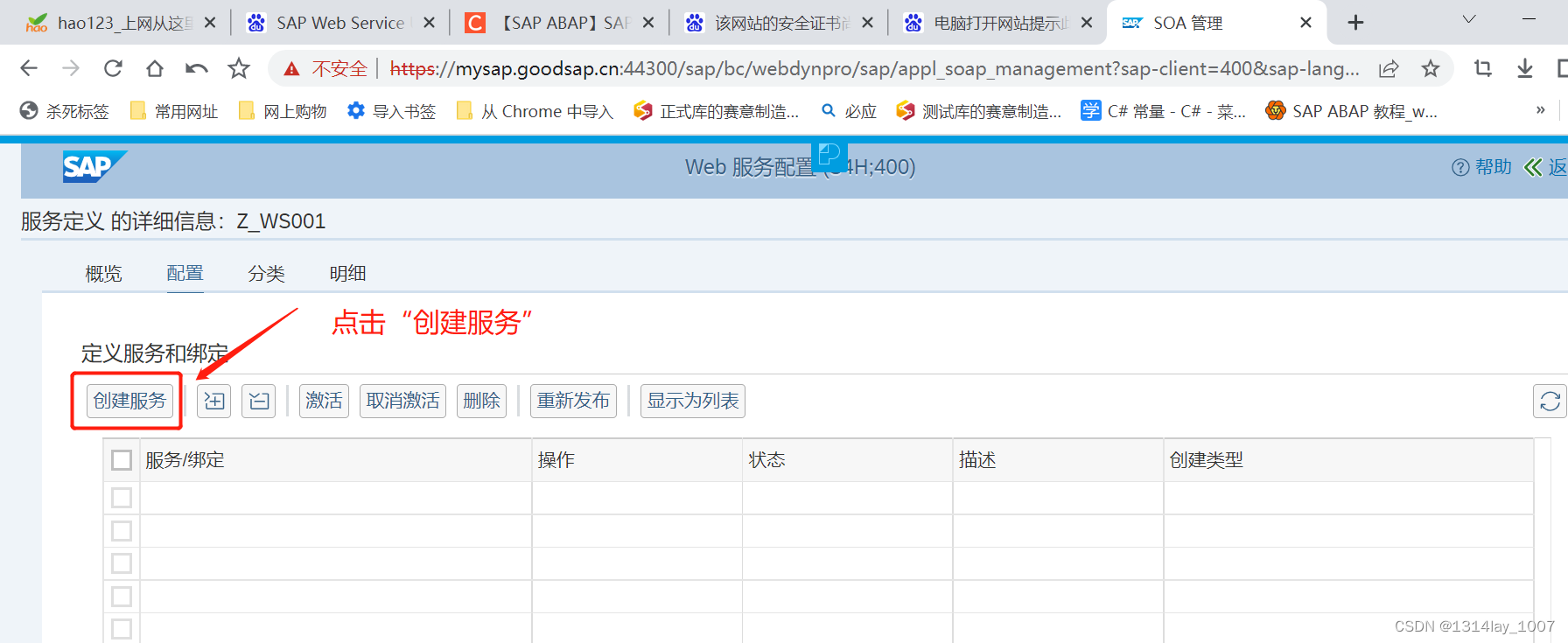Open the downloads arrow icon

coord(1525,68)
